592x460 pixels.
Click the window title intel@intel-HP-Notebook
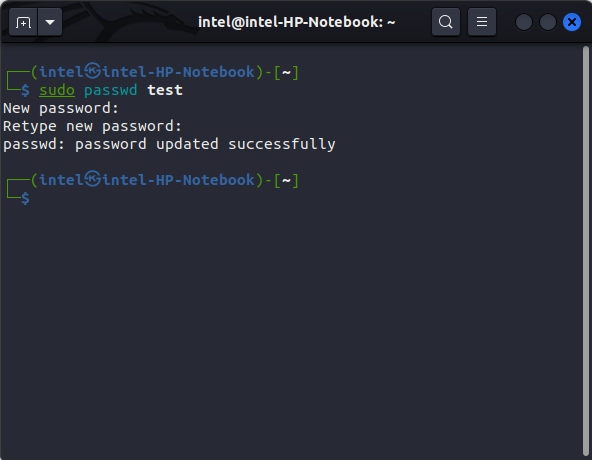pyautogui.click(x=297, y=22)
